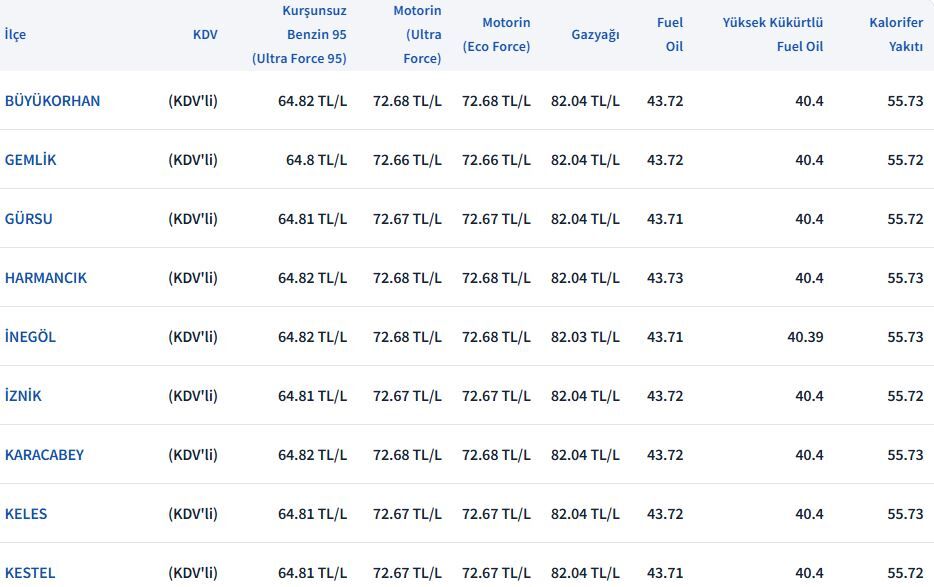Image resolution: width=934 pixels, height=587 pixels.
Task: Open the GEMLİK district link
Action: [31, 160]
